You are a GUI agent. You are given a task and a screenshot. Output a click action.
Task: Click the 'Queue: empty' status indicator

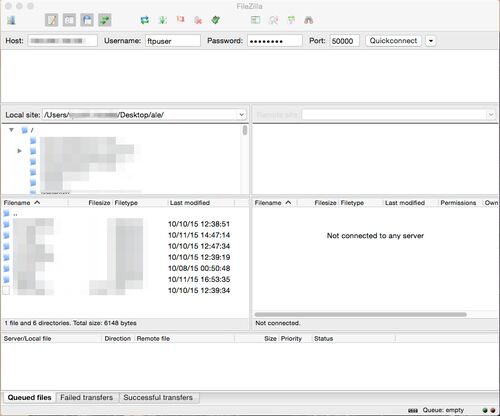[443, 410]
